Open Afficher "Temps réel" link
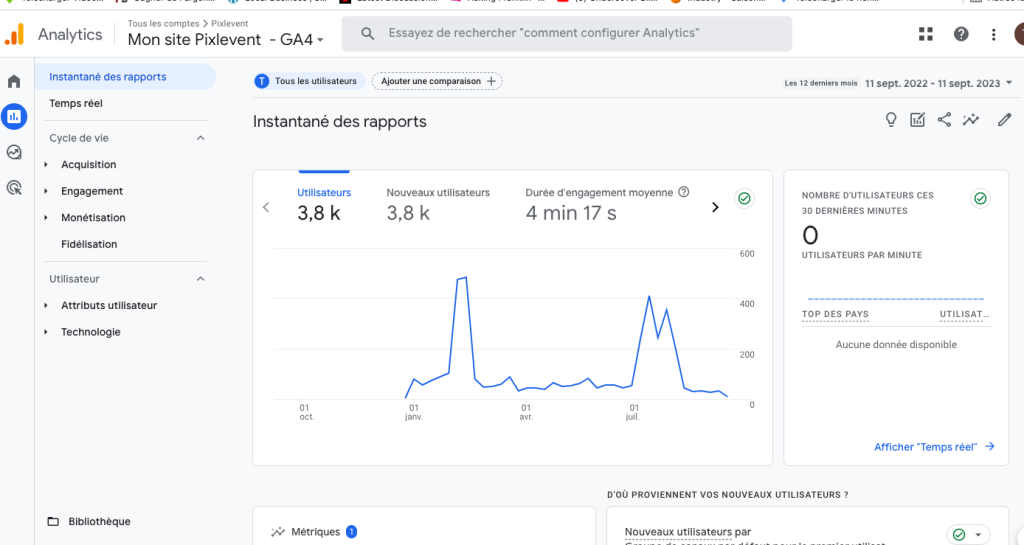 click(x=935, y=447)
